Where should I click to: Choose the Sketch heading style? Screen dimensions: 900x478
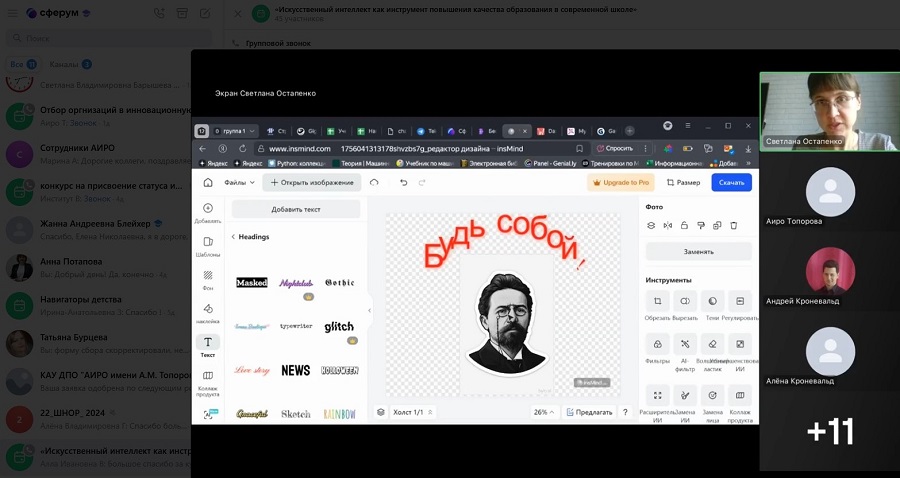point(296,414)
